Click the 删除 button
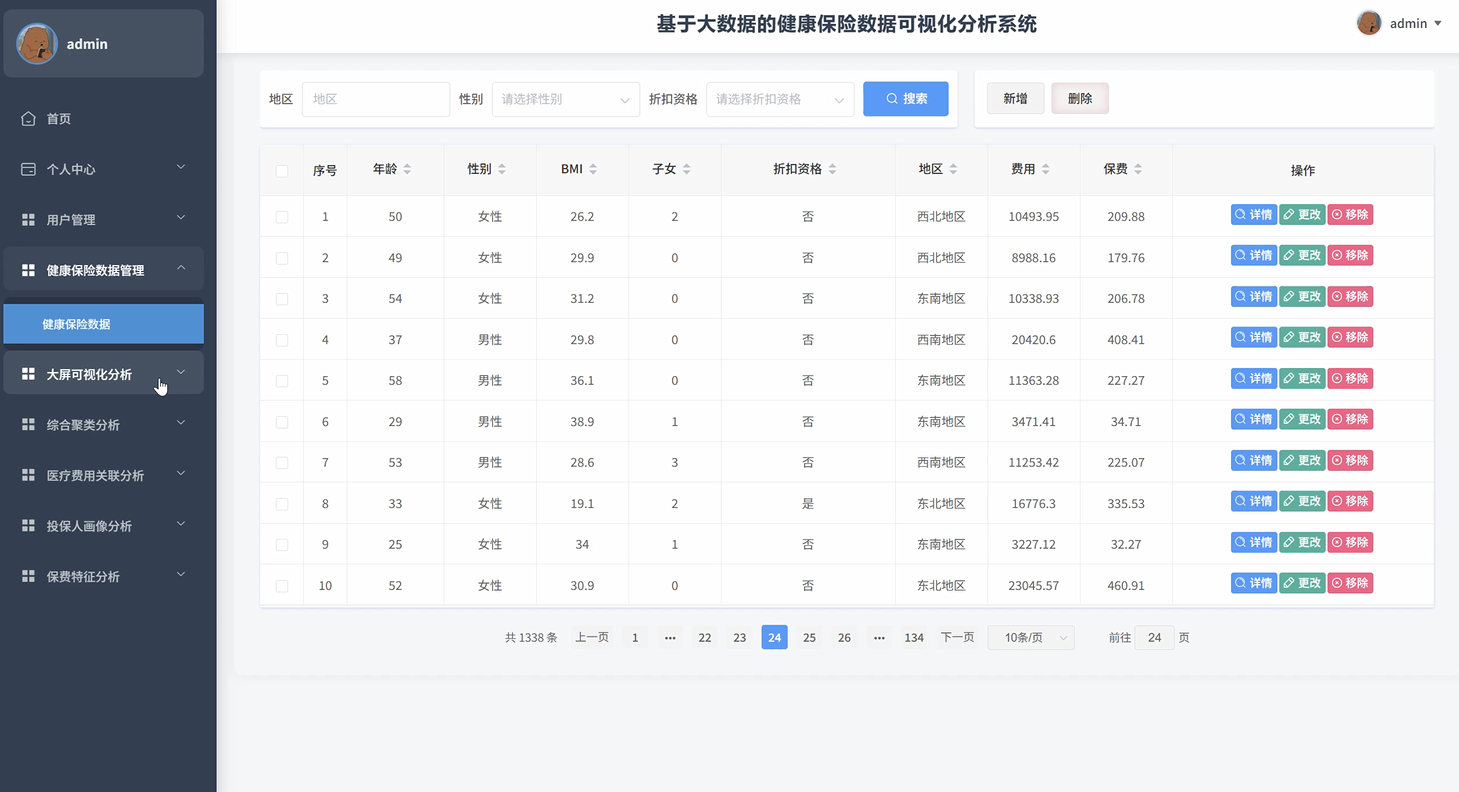Viewport: 1459px width, 792px height. point(1080,98)
